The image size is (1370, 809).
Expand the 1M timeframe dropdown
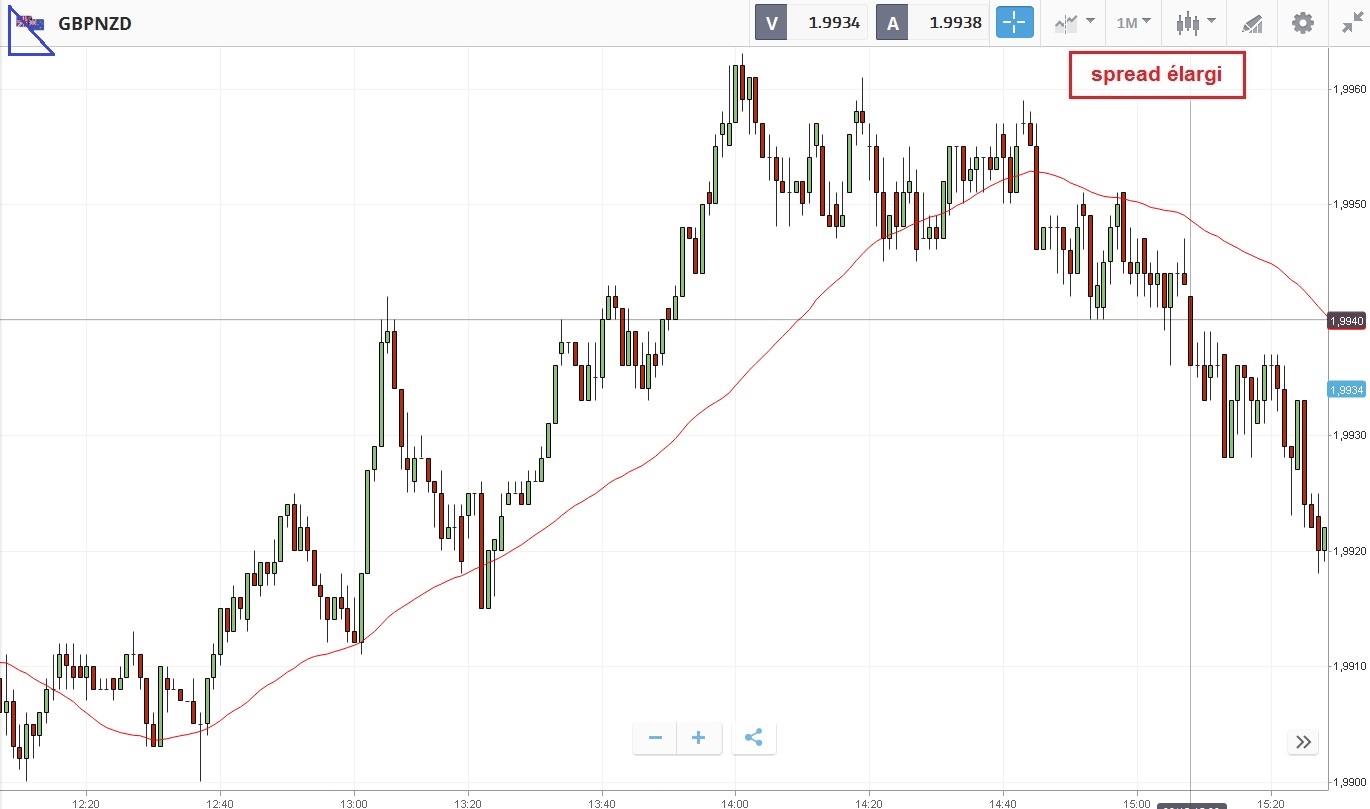tap(1133, 22)
